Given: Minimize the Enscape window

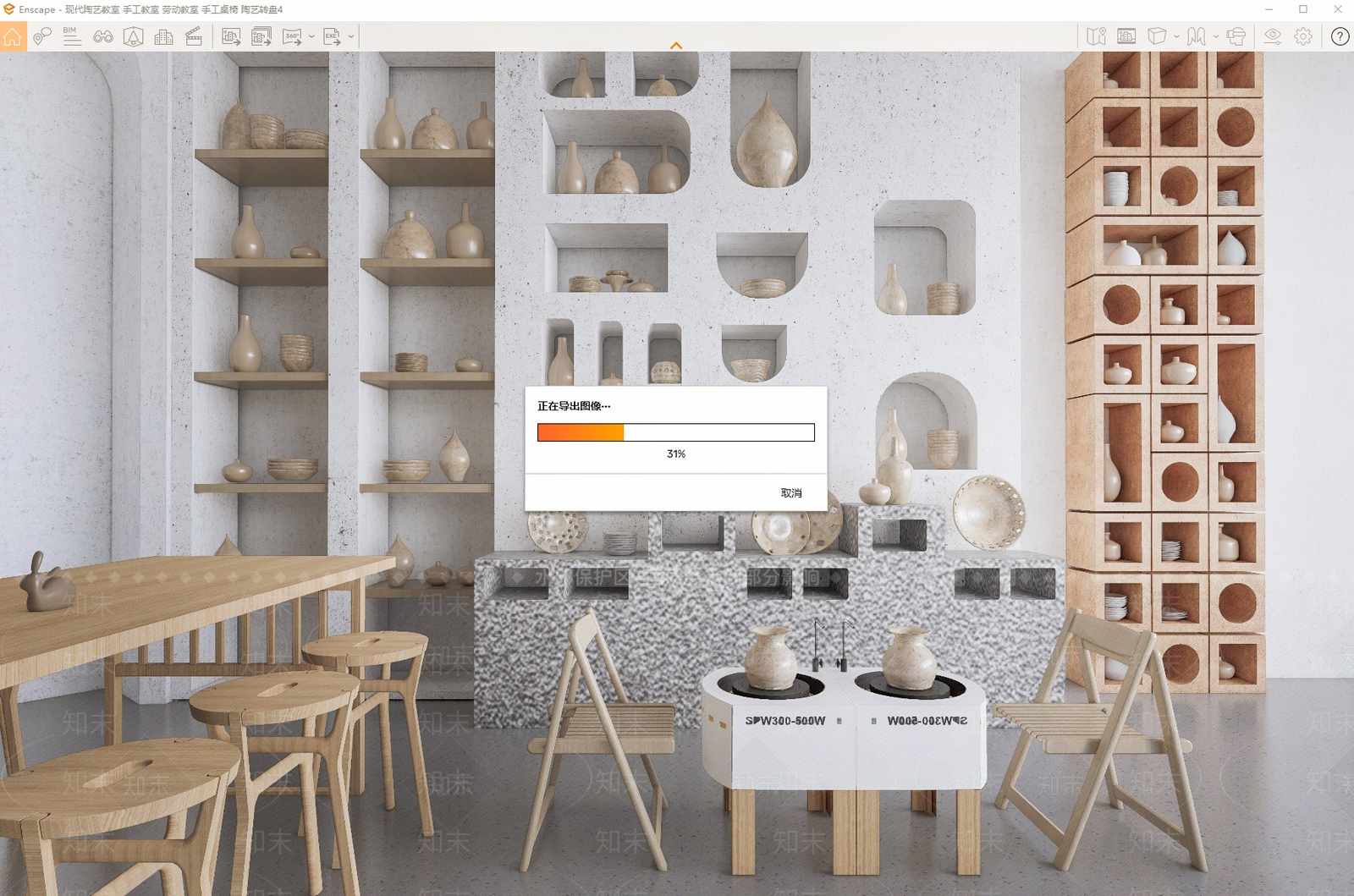Looking at the screenshot, I should click(1269, 9).
